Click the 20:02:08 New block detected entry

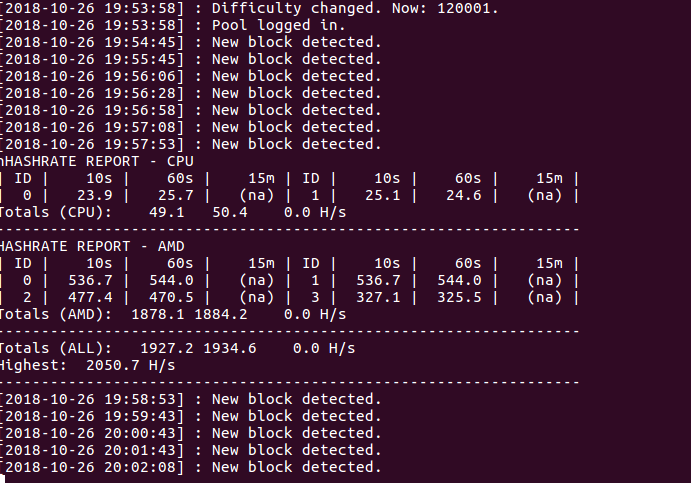(x=190, y=467)
